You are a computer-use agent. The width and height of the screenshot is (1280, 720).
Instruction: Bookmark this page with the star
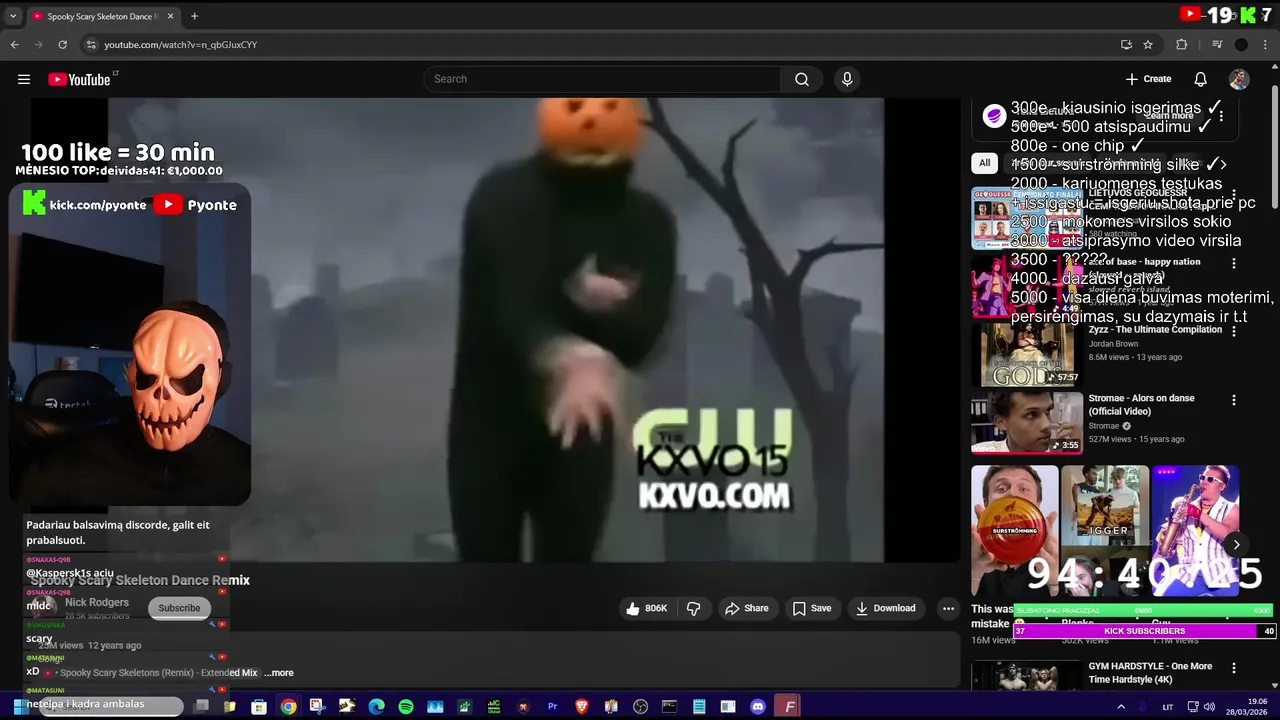[x=1148, y=44]
